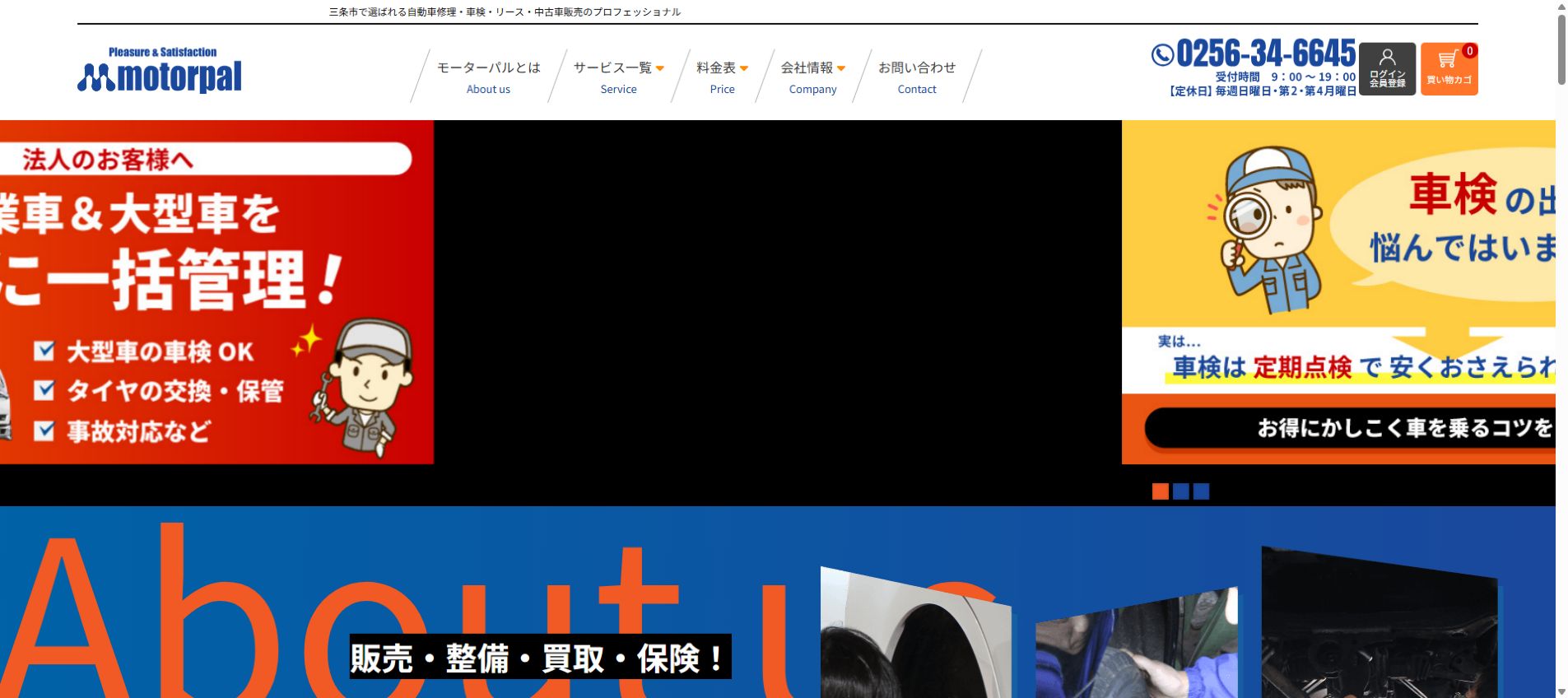
Task: Click the page scrollbar thumb
Action: pos(1561,50)
